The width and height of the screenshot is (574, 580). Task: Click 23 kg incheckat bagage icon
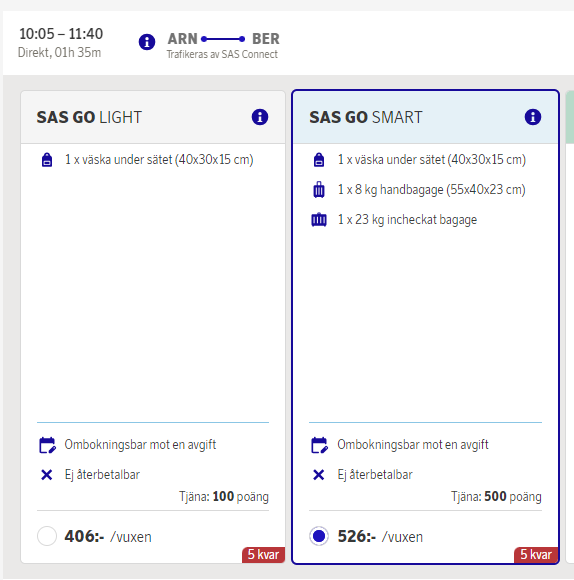point(319,220)
